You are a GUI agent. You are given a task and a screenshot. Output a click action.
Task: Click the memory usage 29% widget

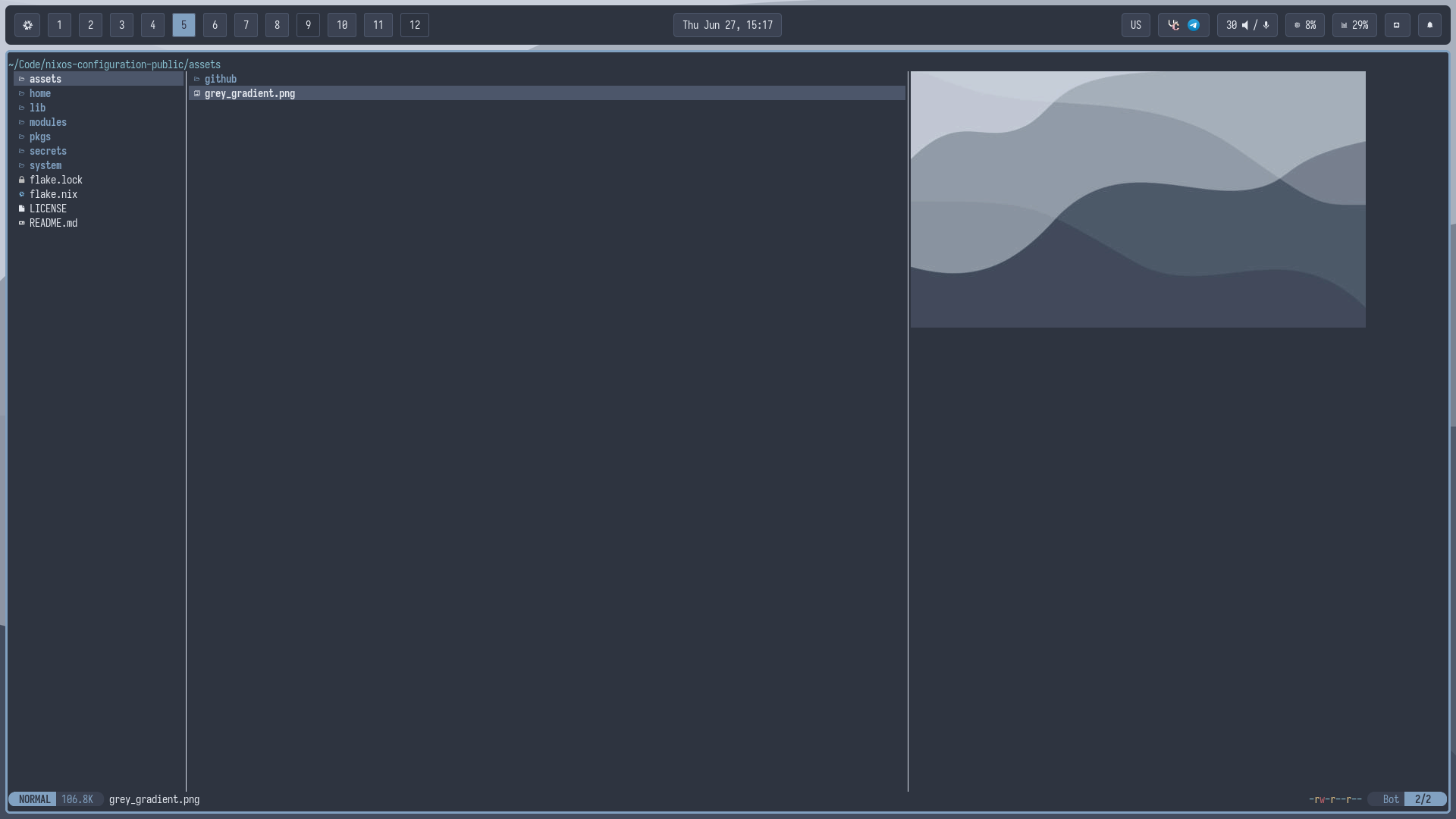1354,25
